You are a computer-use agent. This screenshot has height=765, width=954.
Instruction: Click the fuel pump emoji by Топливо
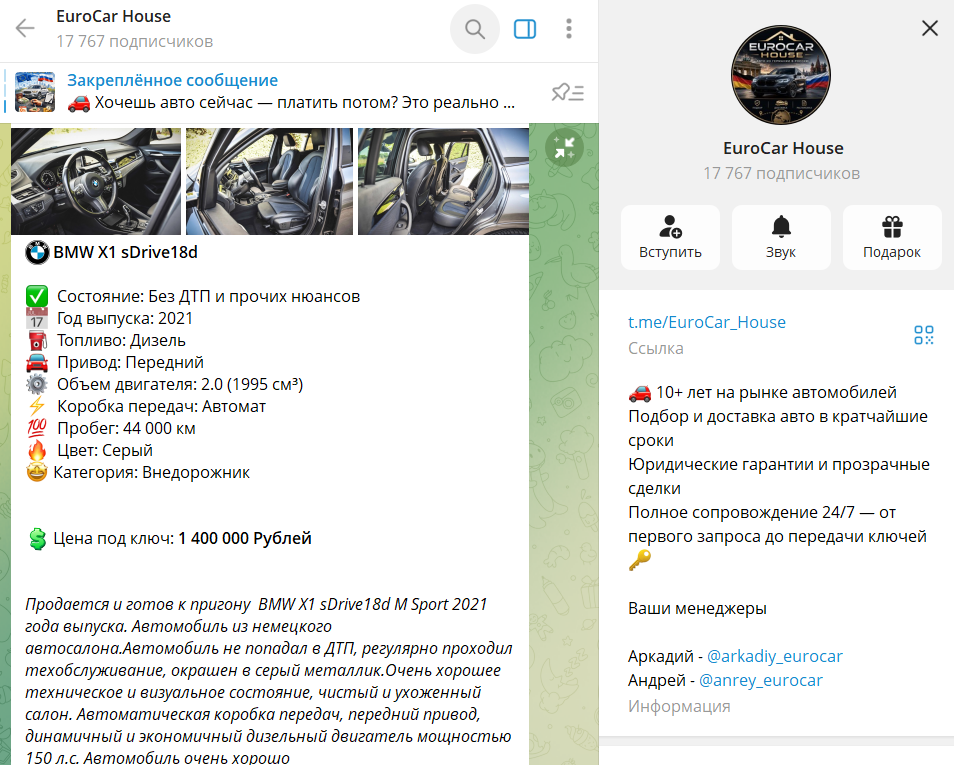[37, 340]
